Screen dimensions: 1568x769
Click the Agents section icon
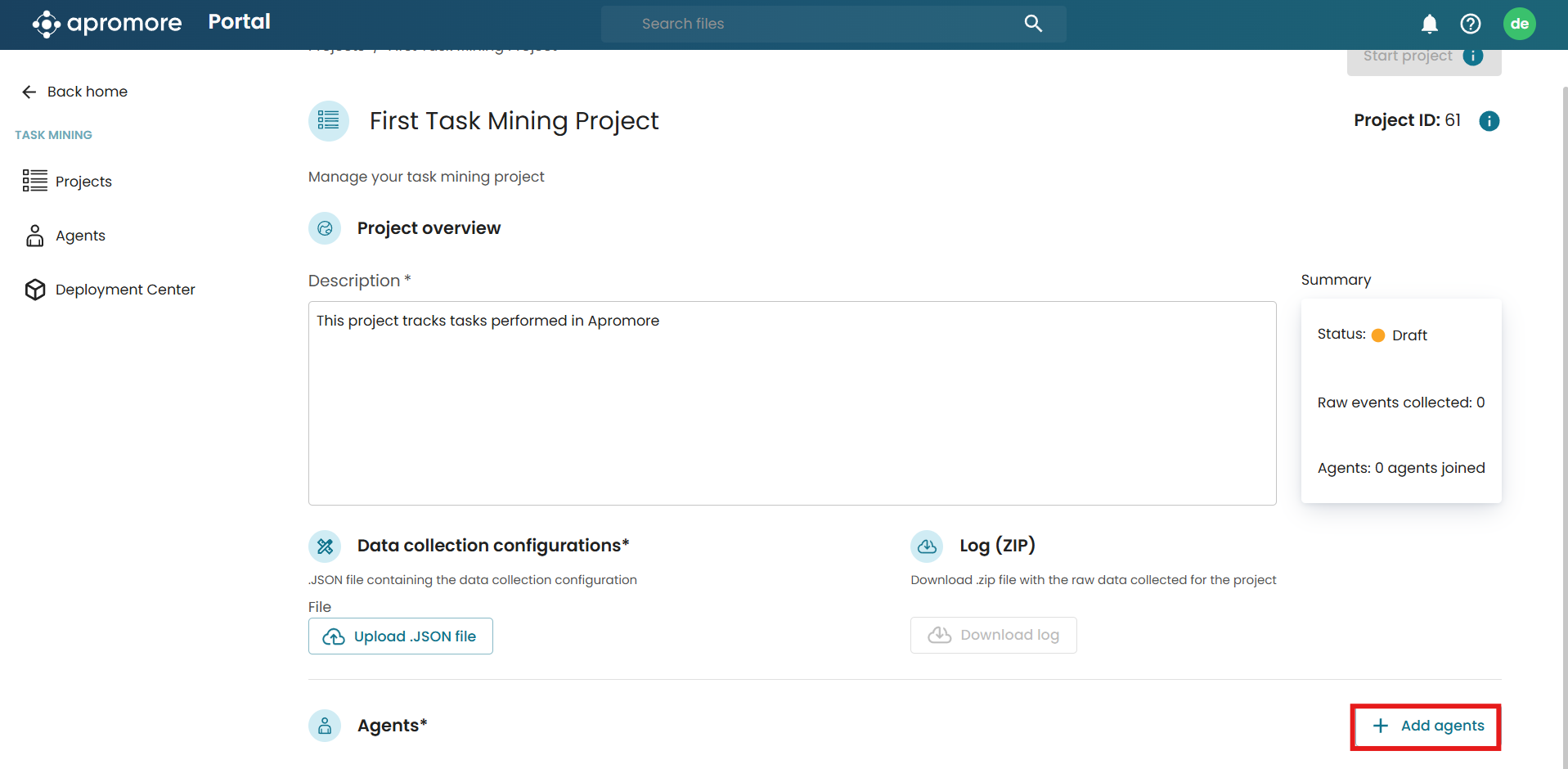(325, 726)
